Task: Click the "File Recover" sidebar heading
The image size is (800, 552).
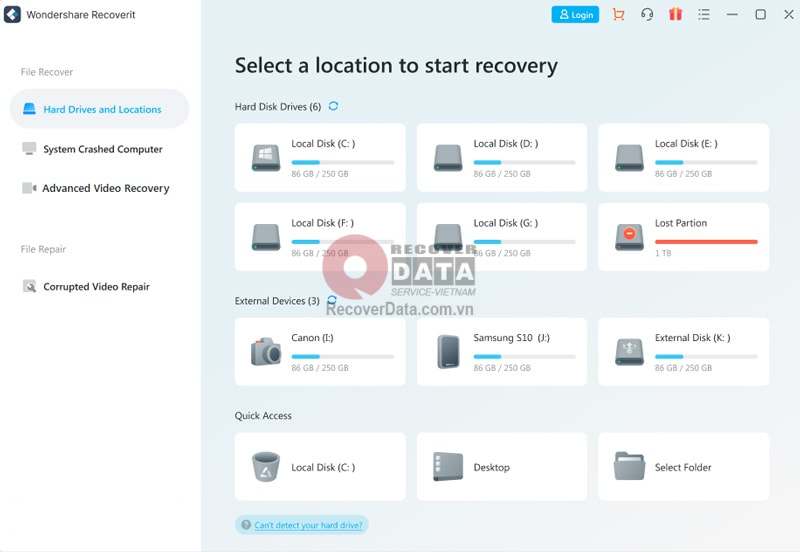Action: (x=47, y=72)
